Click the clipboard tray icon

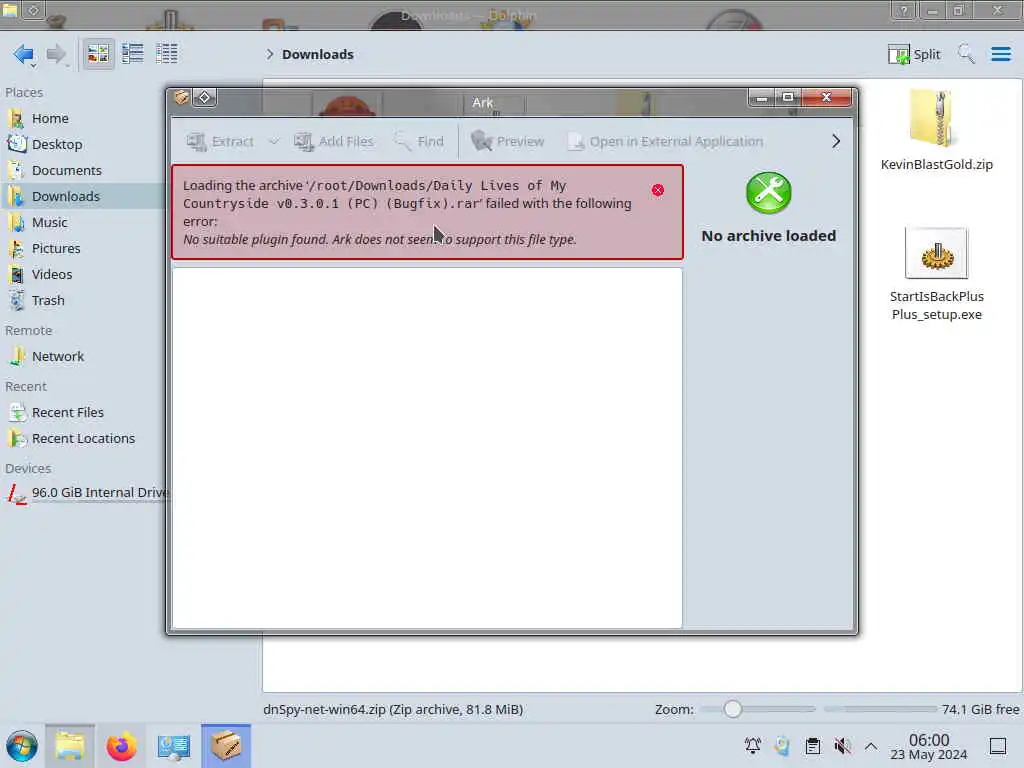pos(812,746)
